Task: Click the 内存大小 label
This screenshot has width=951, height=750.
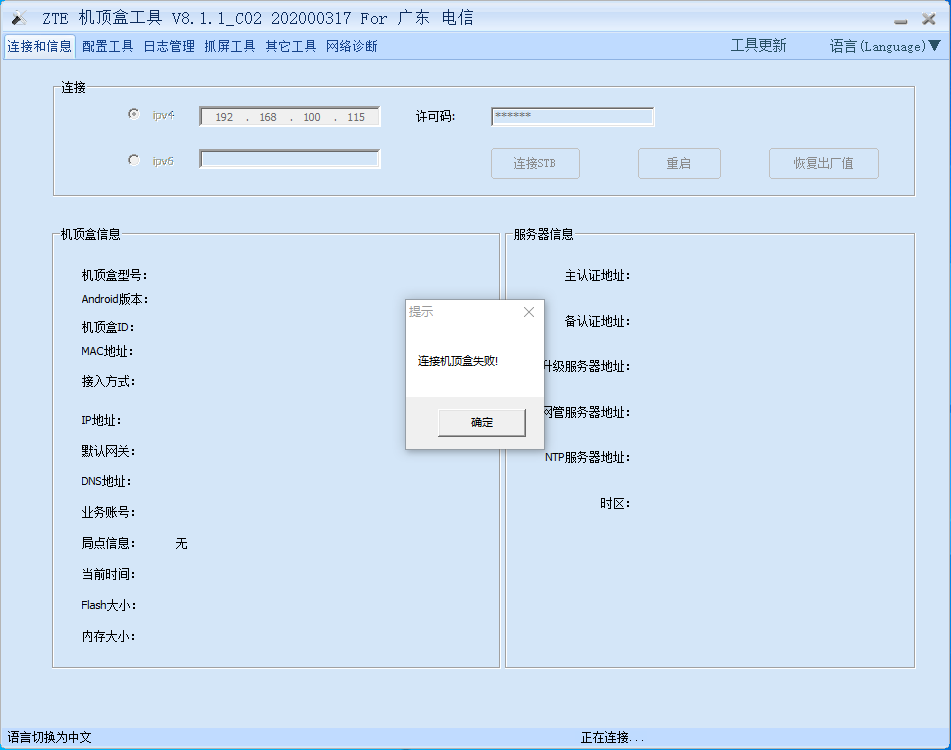Action: [108, 636]
